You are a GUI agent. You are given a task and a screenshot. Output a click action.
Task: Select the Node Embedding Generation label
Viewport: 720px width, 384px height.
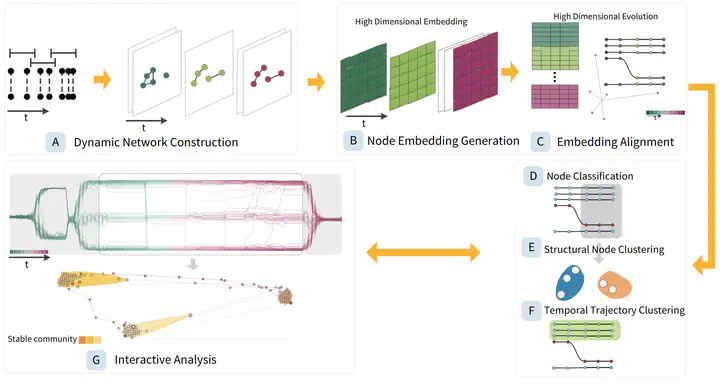[443, 141]
